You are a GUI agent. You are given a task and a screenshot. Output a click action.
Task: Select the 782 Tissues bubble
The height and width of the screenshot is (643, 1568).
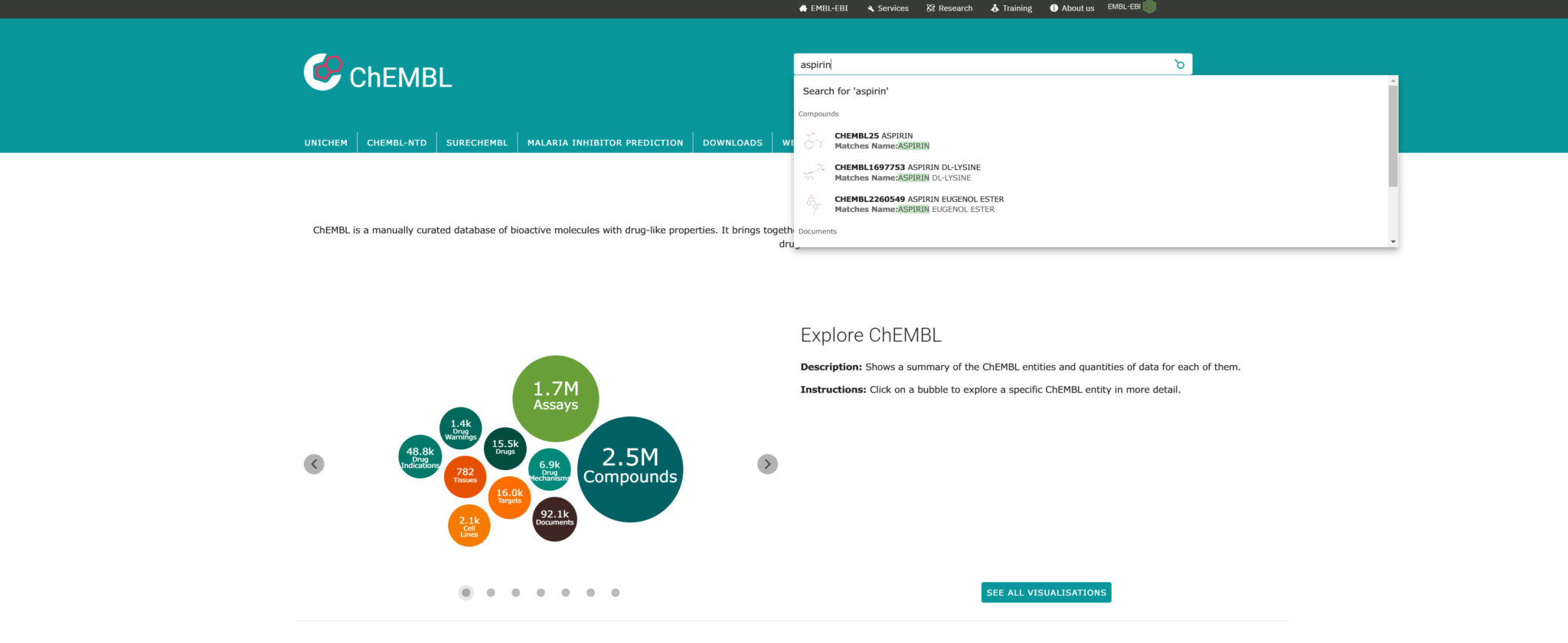pos(465,476)
